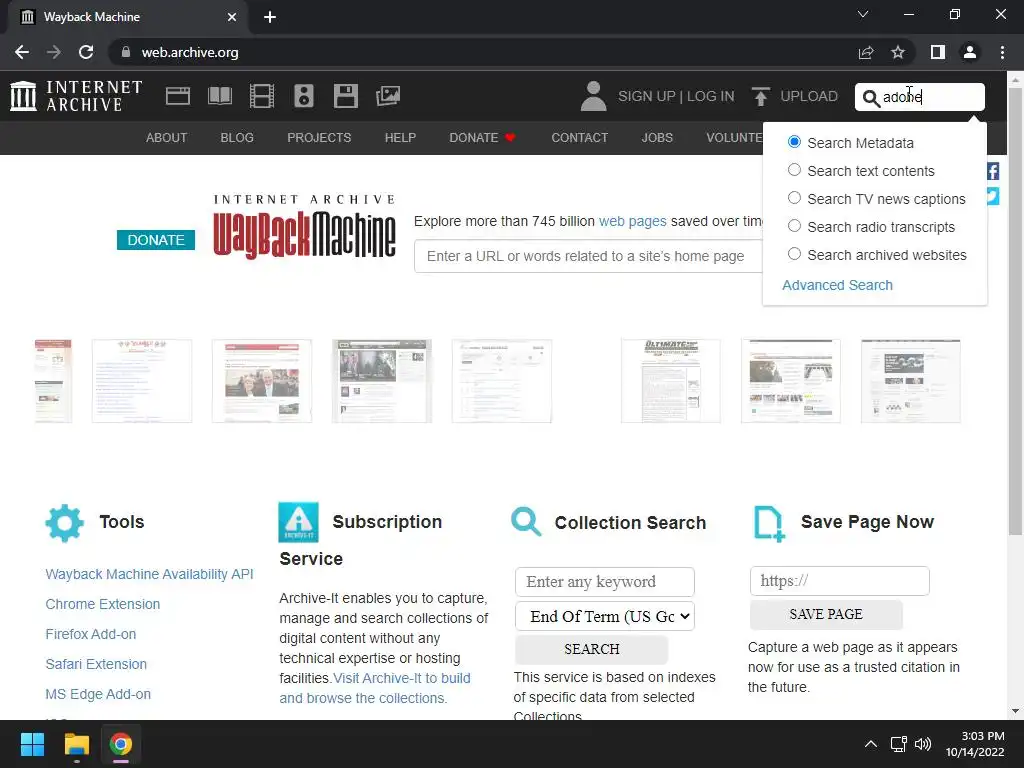Select Search Metadata radio button
Viewport: 1024px width, 768px height.
point(794,142)
